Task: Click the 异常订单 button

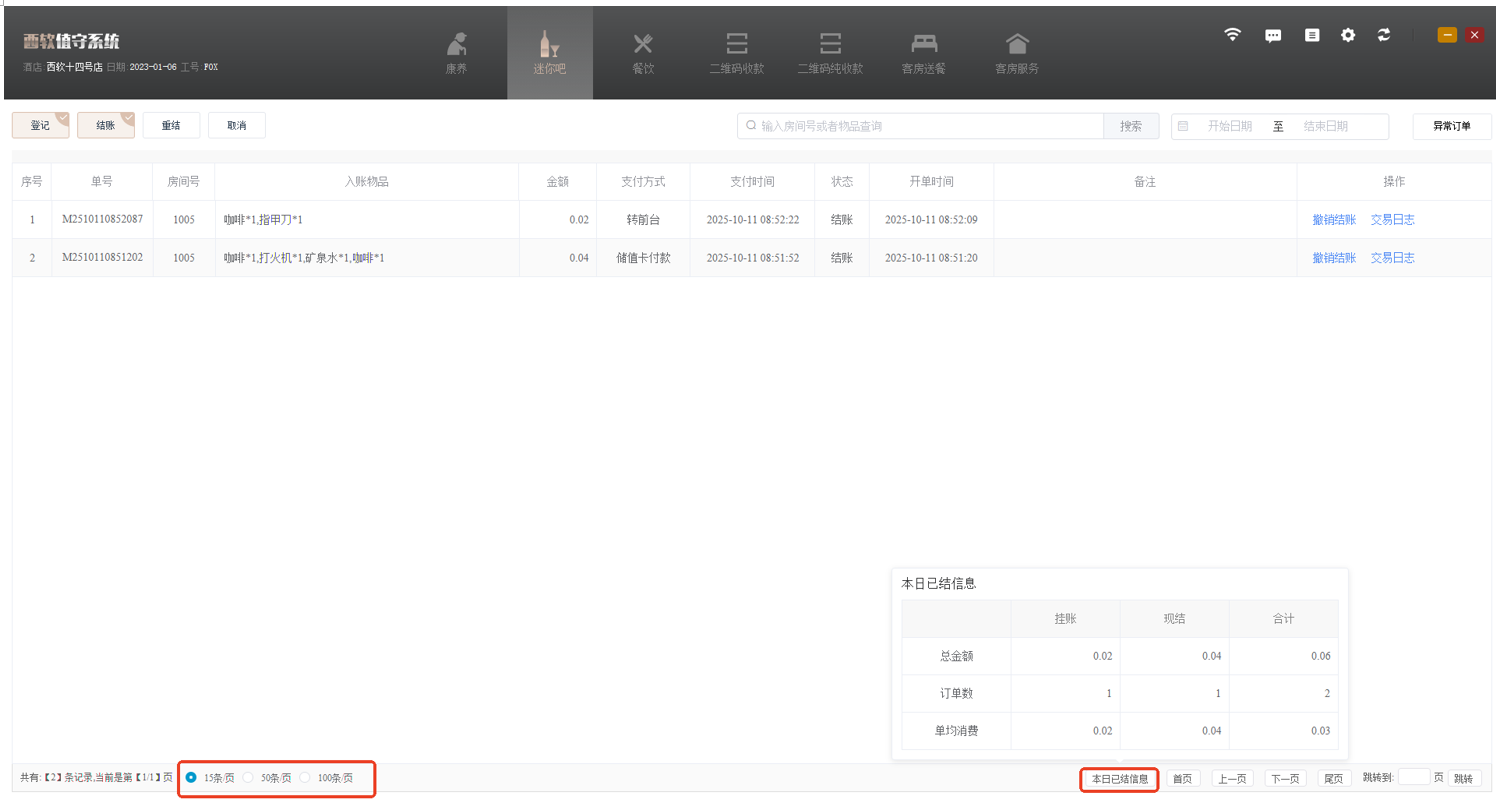Action: 1451,126
